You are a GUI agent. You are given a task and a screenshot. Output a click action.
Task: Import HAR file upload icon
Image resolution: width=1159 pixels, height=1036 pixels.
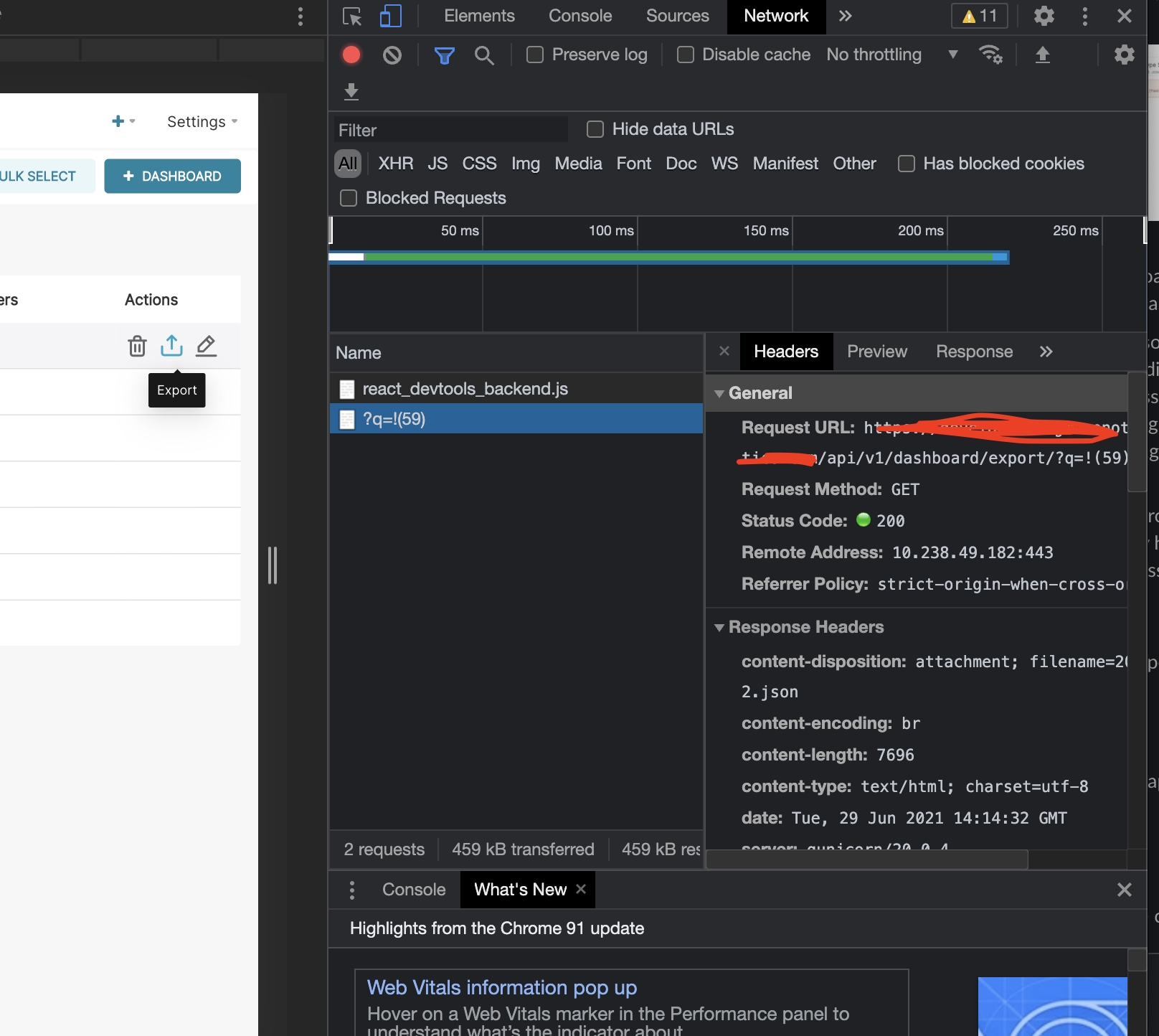pyautogui.click(x=1043, y=55)
